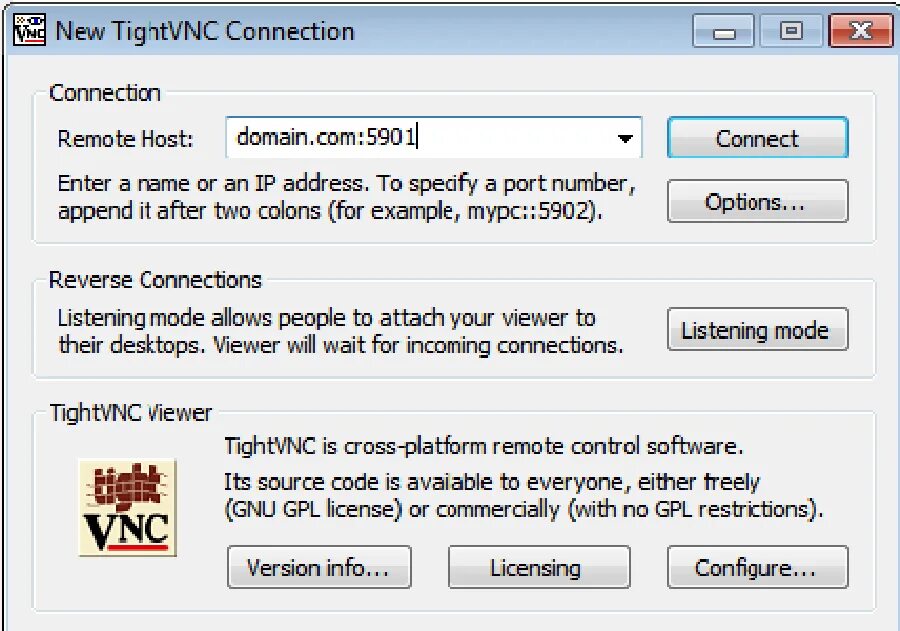The image size is (900, 631).
Task: Click the GNU GPL license sentence
Action: (x=523, y=495)
